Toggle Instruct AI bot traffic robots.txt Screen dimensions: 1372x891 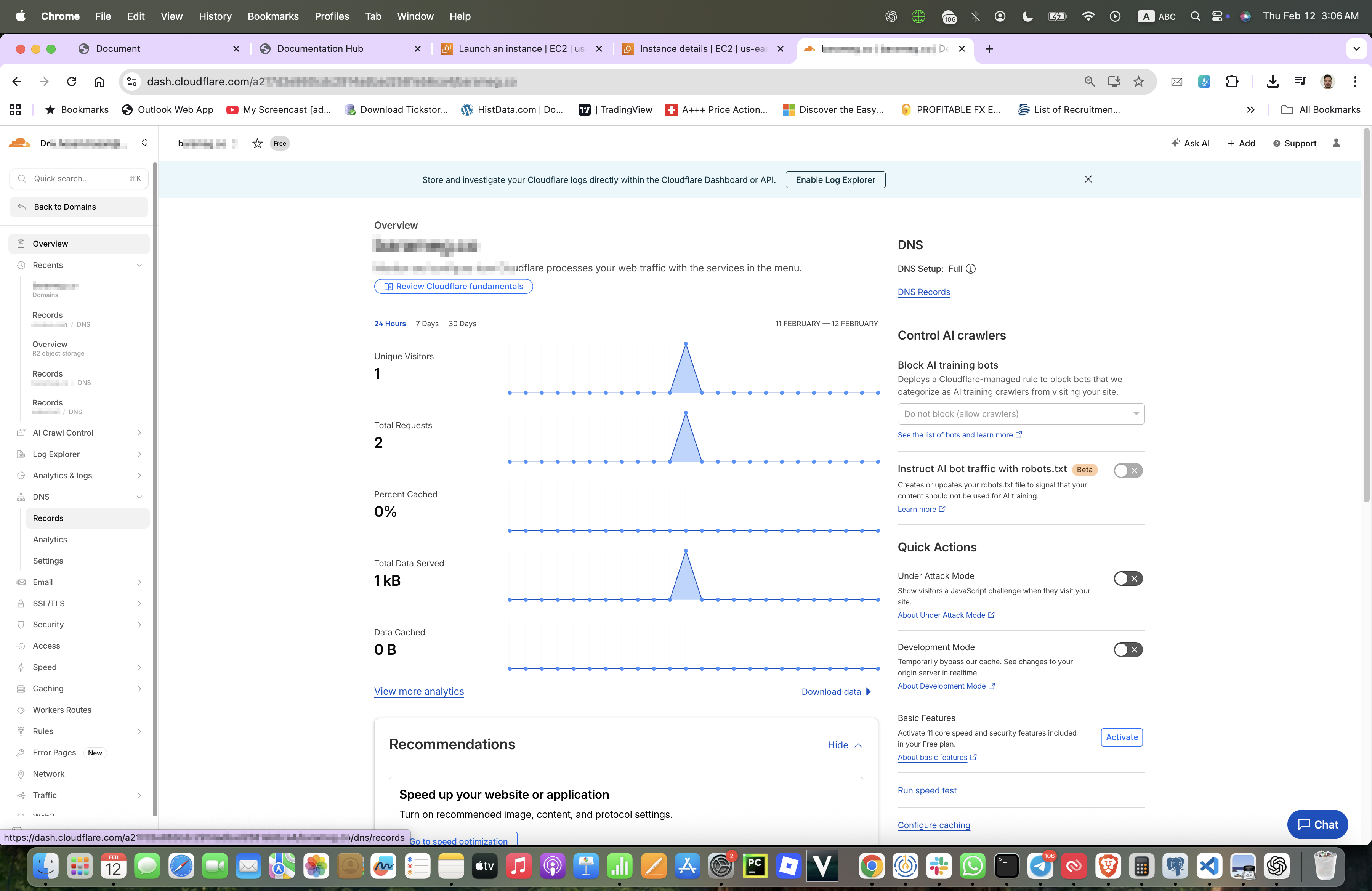tap(1128, 470)
